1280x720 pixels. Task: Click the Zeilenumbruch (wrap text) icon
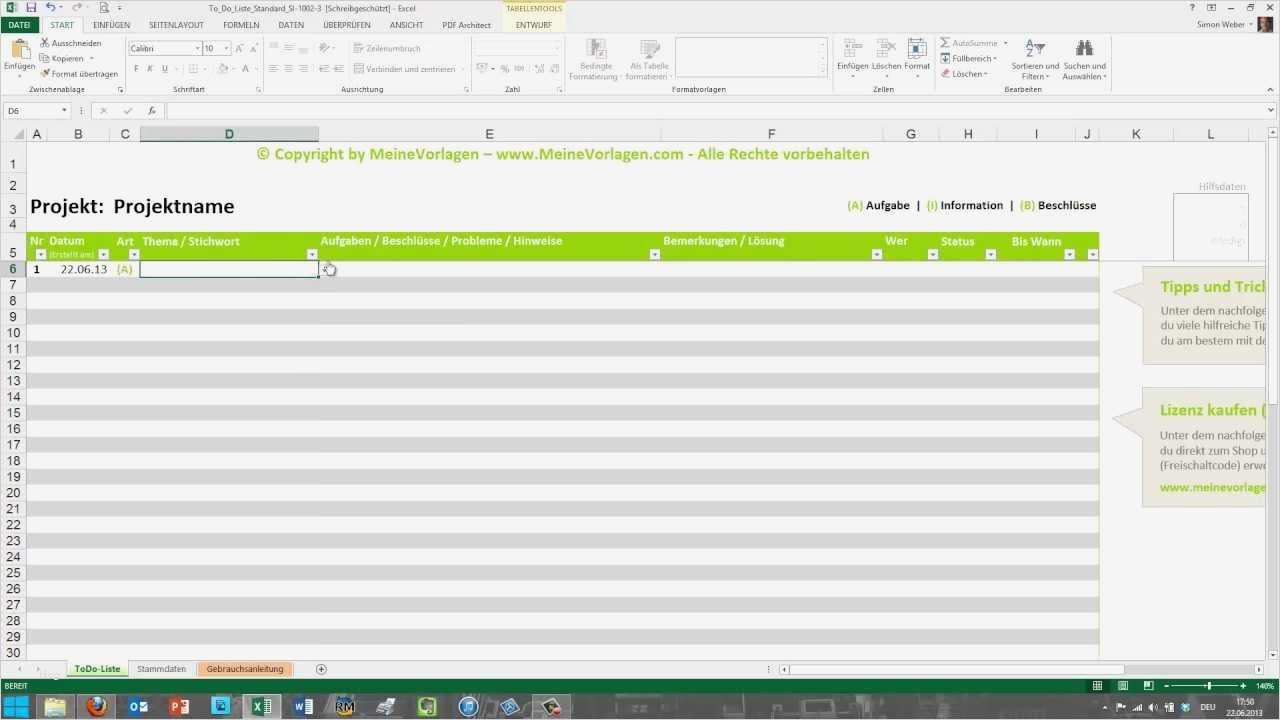355,48
